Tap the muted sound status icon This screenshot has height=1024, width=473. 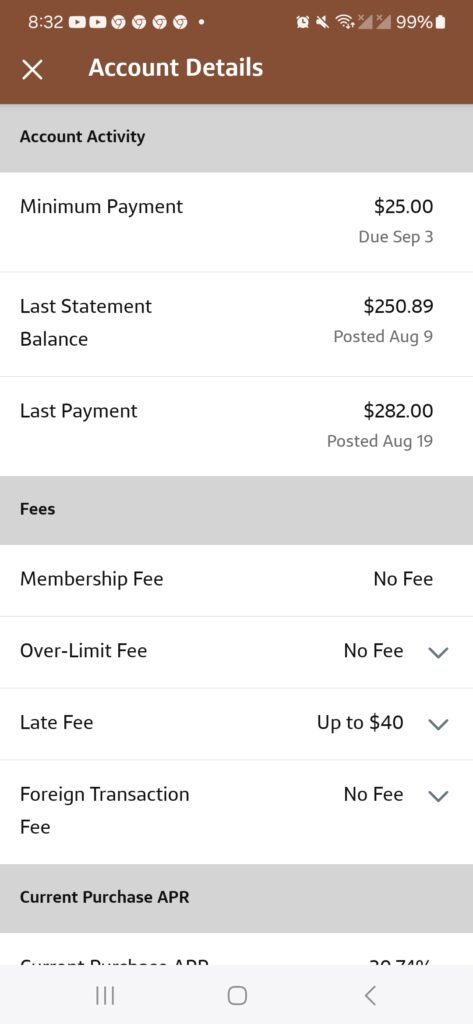pyautogui.click(x=322, y=22)
